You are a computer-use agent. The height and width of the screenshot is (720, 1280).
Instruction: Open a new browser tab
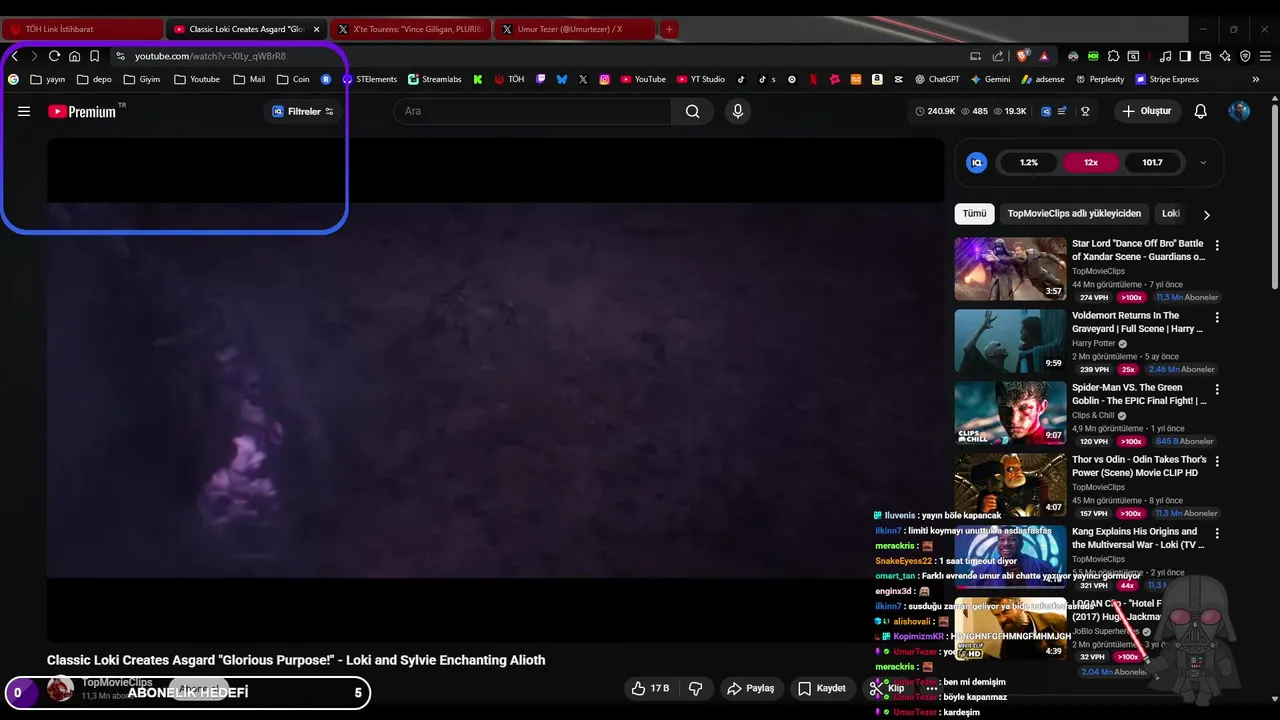[x=669, y=29]
